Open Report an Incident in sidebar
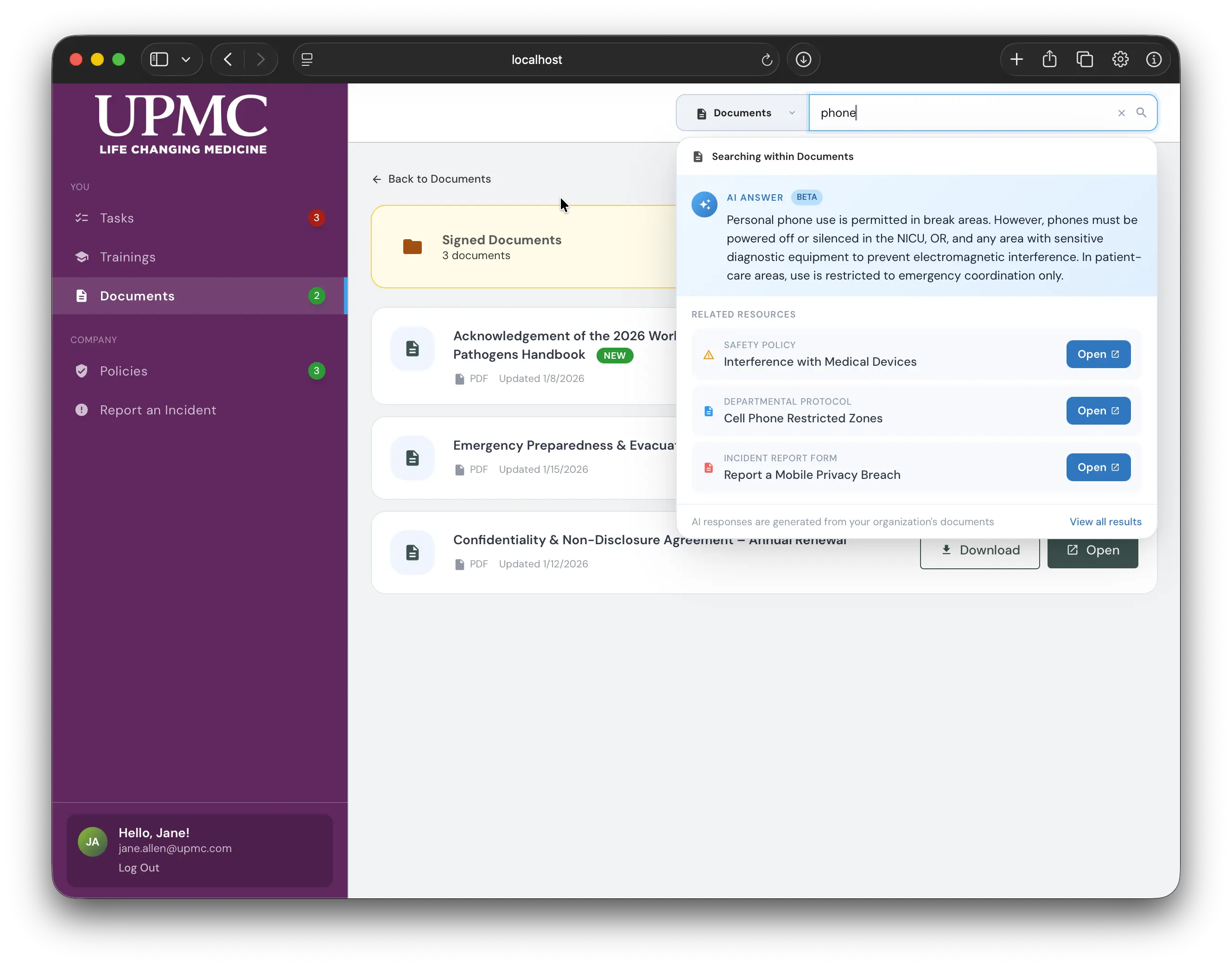This screenshot has height=967, width=1232. click(200, 410)
